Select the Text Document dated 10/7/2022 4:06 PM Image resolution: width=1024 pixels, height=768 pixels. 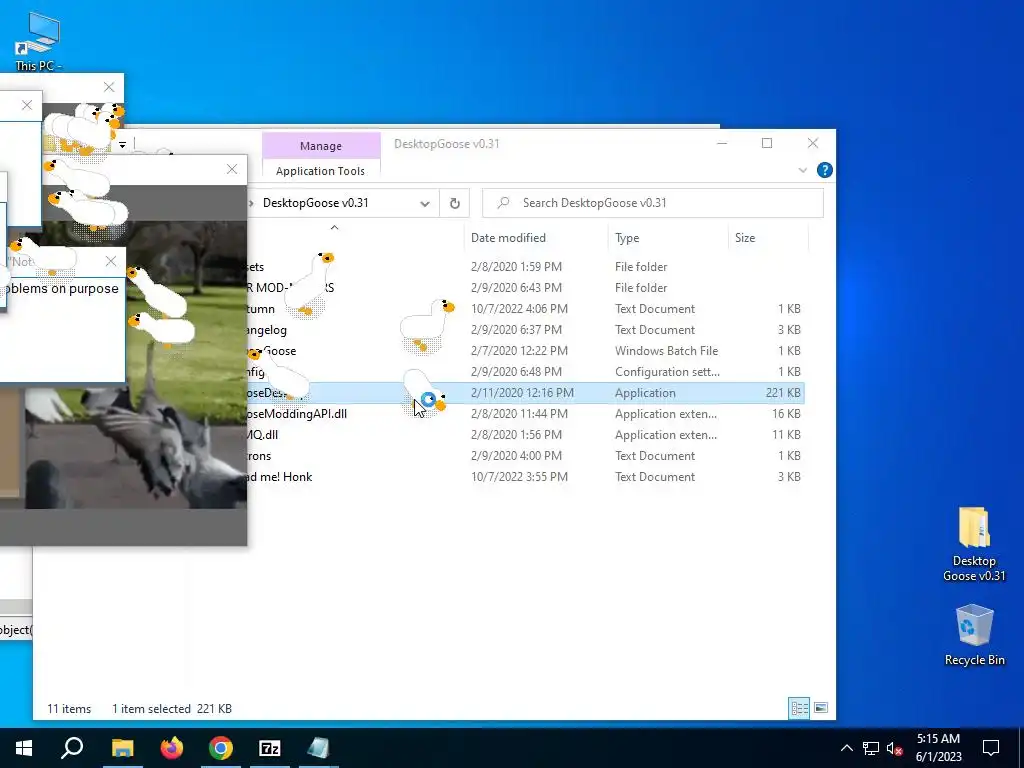(526, 309)
